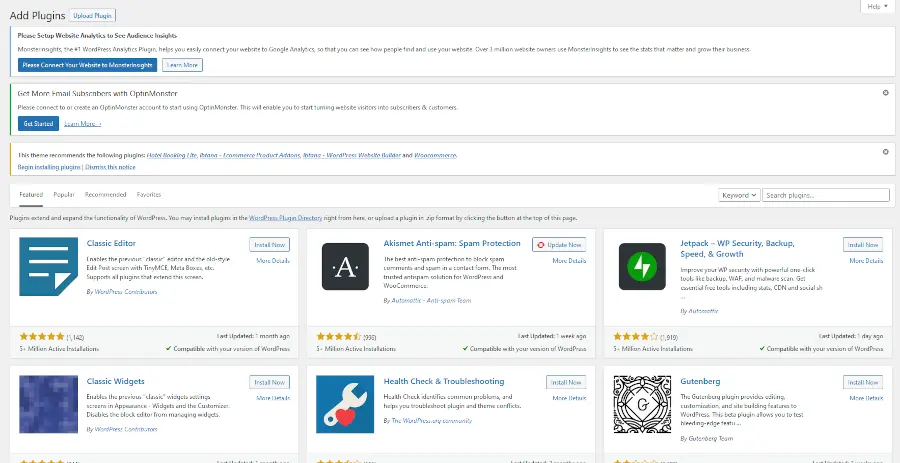Open the Classic Editor plugin icon

(48, 266)
